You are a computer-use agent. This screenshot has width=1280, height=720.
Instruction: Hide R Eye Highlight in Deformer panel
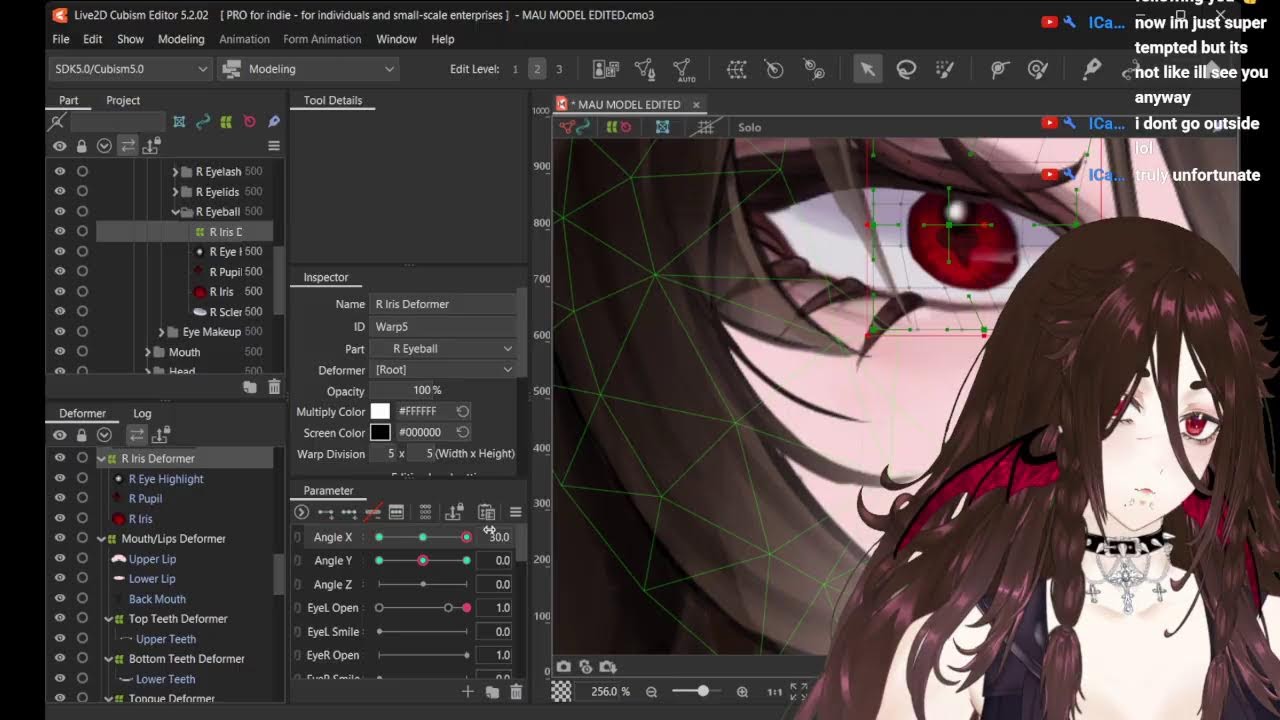point(59,478)
